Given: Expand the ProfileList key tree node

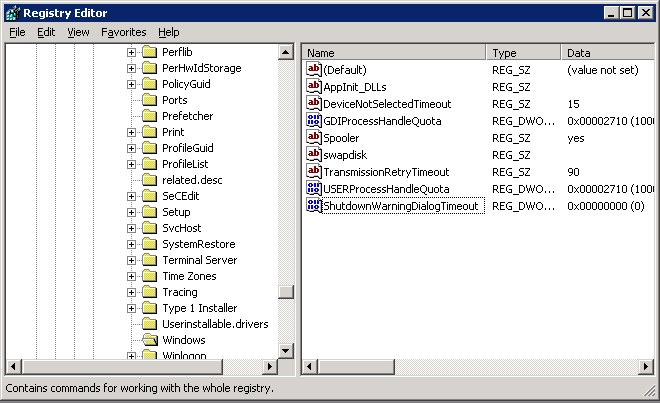Looking at the screenshot, I should pos(131,164).
